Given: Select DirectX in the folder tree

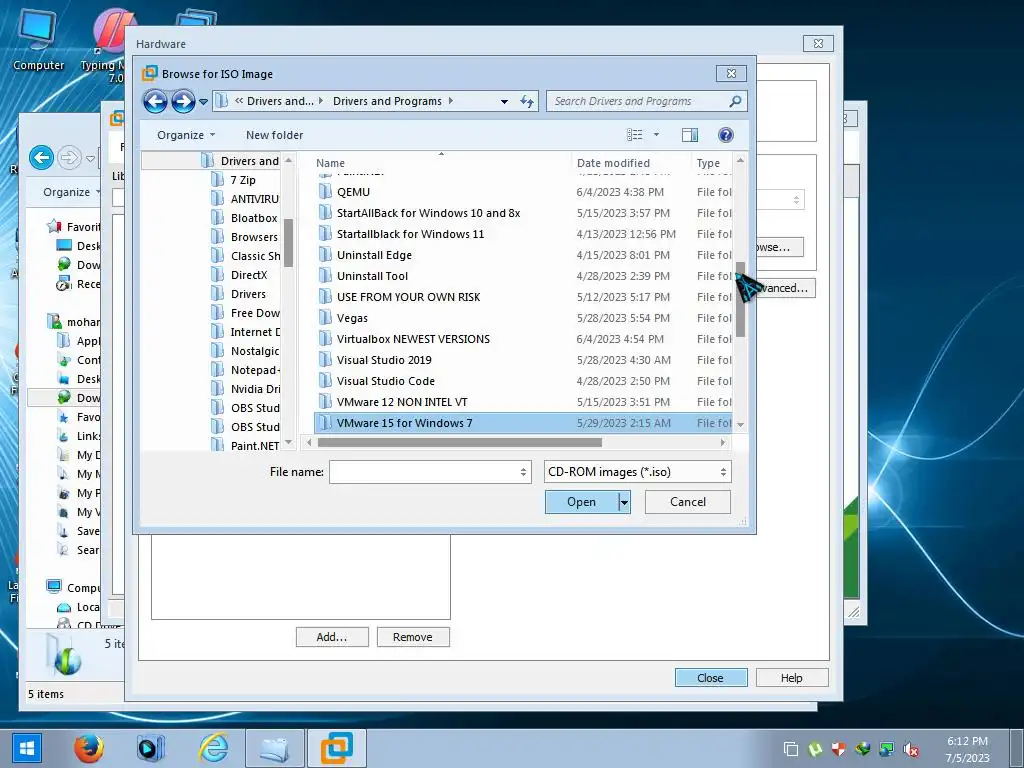Looking at the screenshot, I should 249,275.
